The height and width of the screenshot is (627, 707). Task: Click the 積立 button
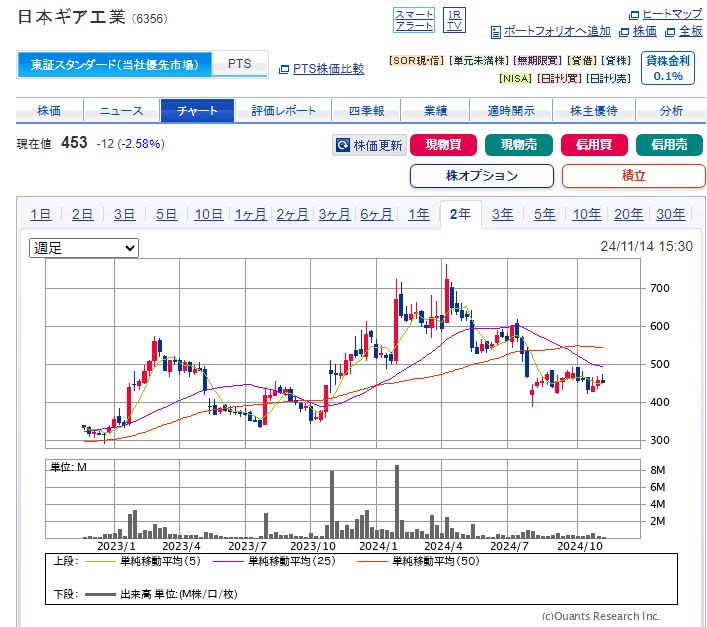pyautogui.click(x=634, y=176)
